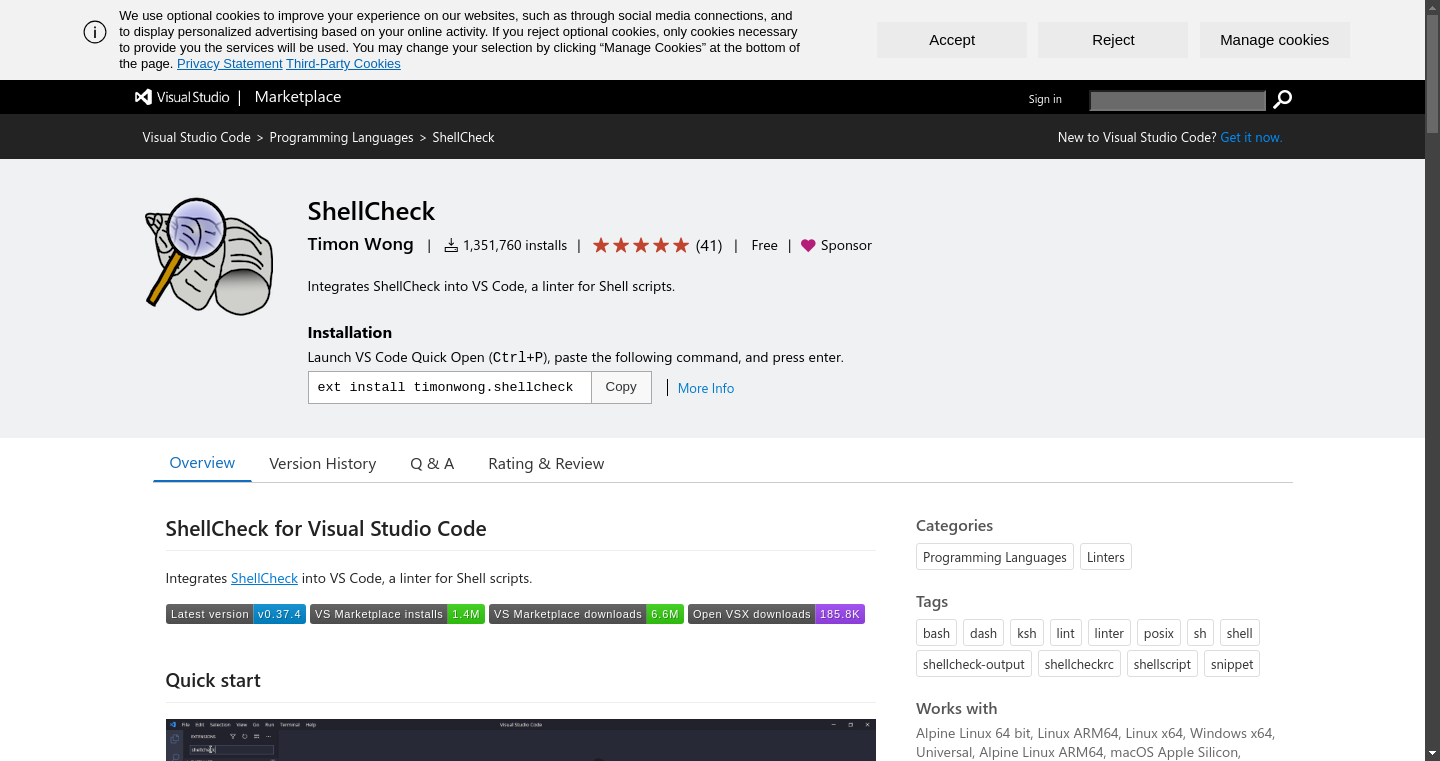Click the linter tag
The height and width of the screenshot is (761, 1440).
click(1109, 633)
